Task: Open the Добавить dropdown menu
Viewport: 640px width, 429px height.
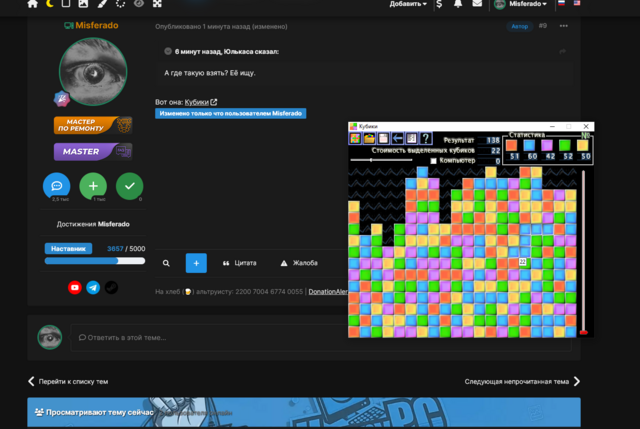Action: tap(408, 4)
